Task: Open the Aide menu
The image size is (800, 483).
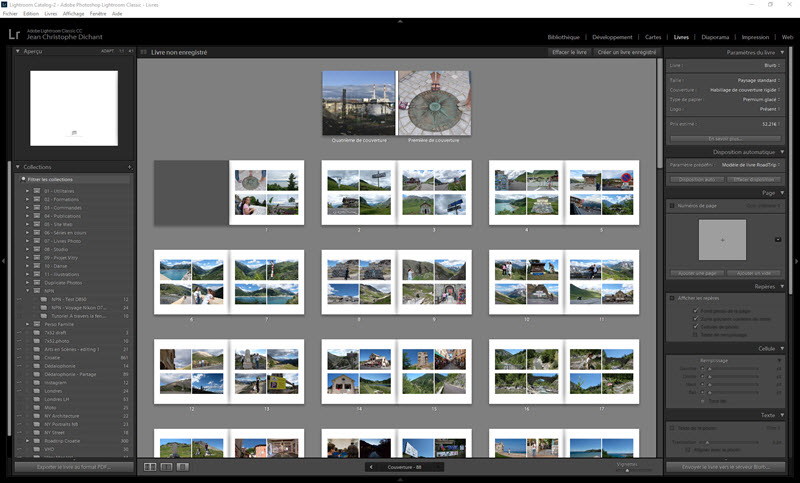Action: [x=117, y=14]
